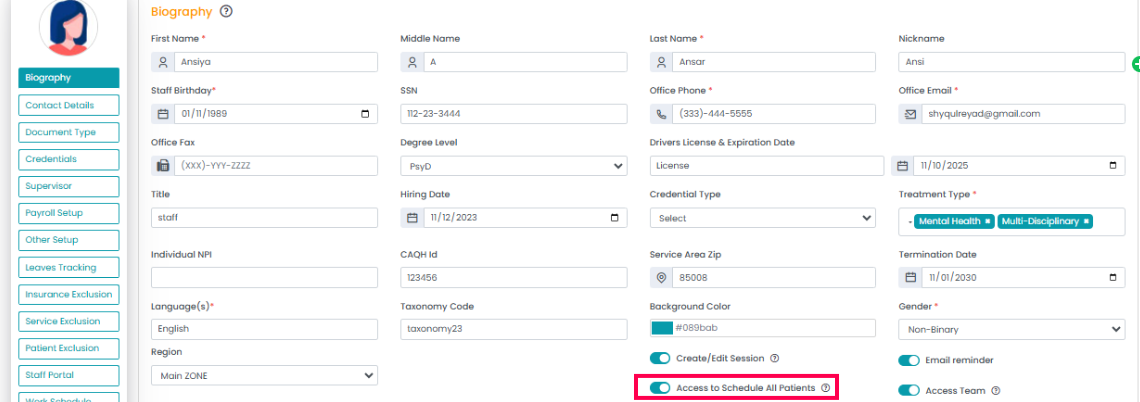Click the Background Color teal swatch
The width and height of the screenshot is (1140, 402).
coord(662,328)
